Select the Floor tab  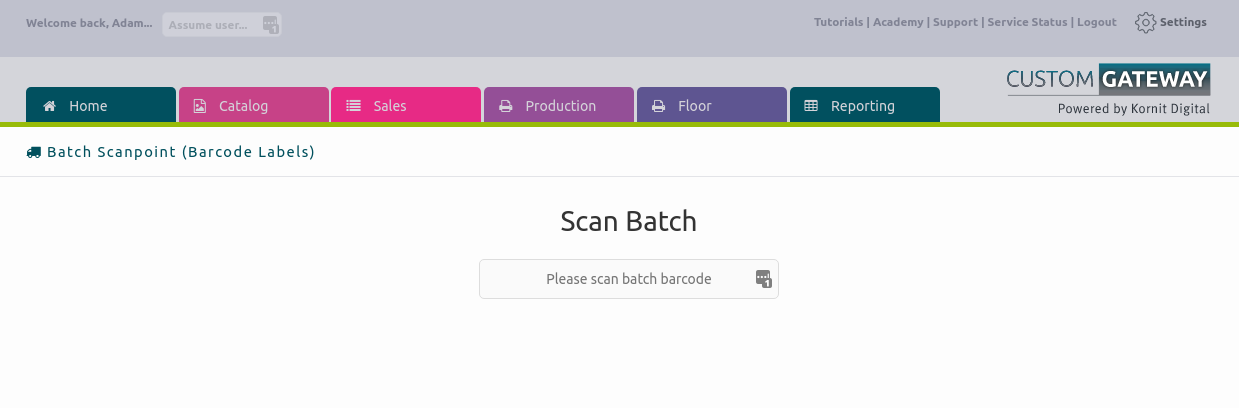point(712,105)
